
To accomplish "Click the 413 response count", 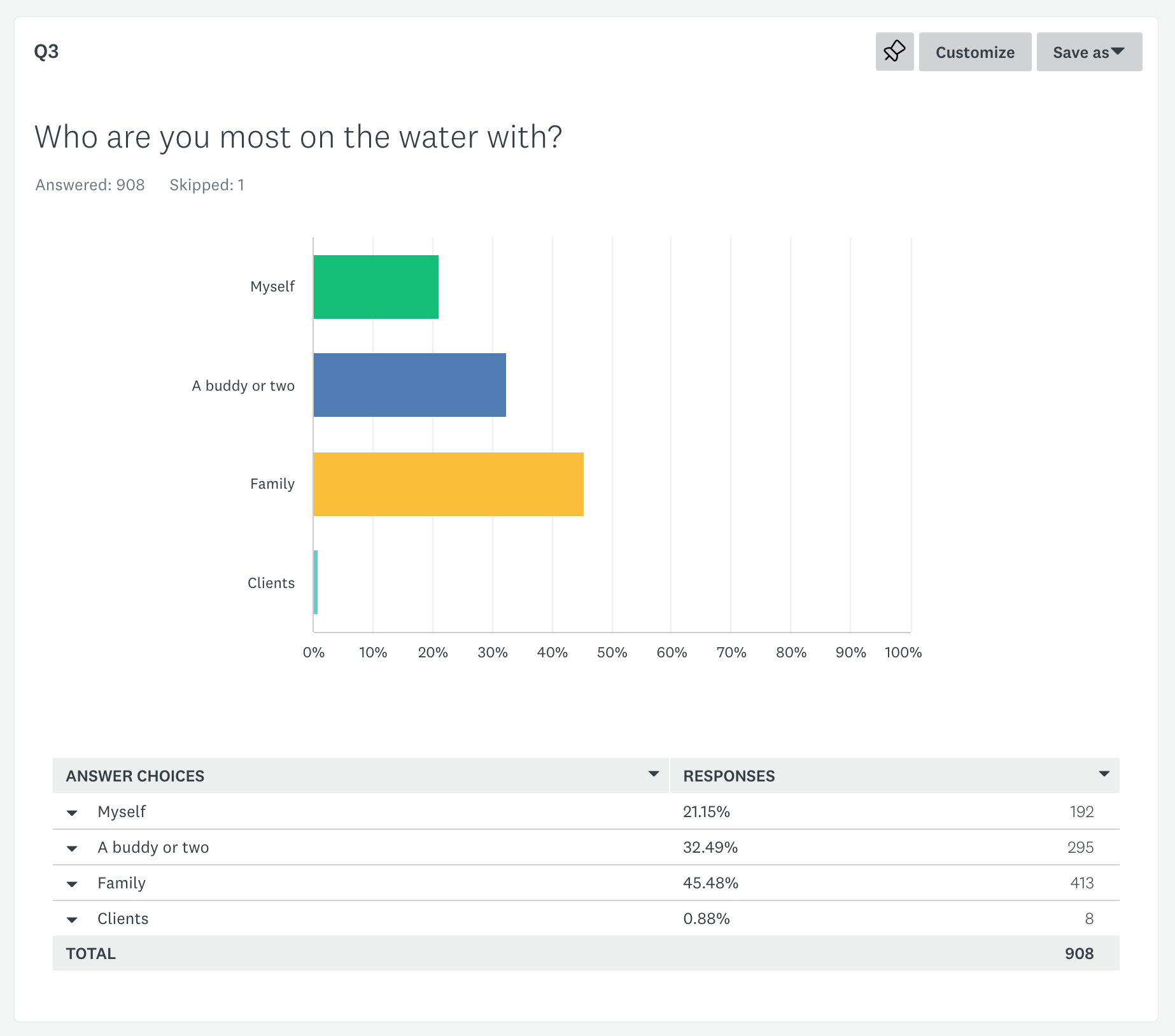I will (x=1081, y=883).
